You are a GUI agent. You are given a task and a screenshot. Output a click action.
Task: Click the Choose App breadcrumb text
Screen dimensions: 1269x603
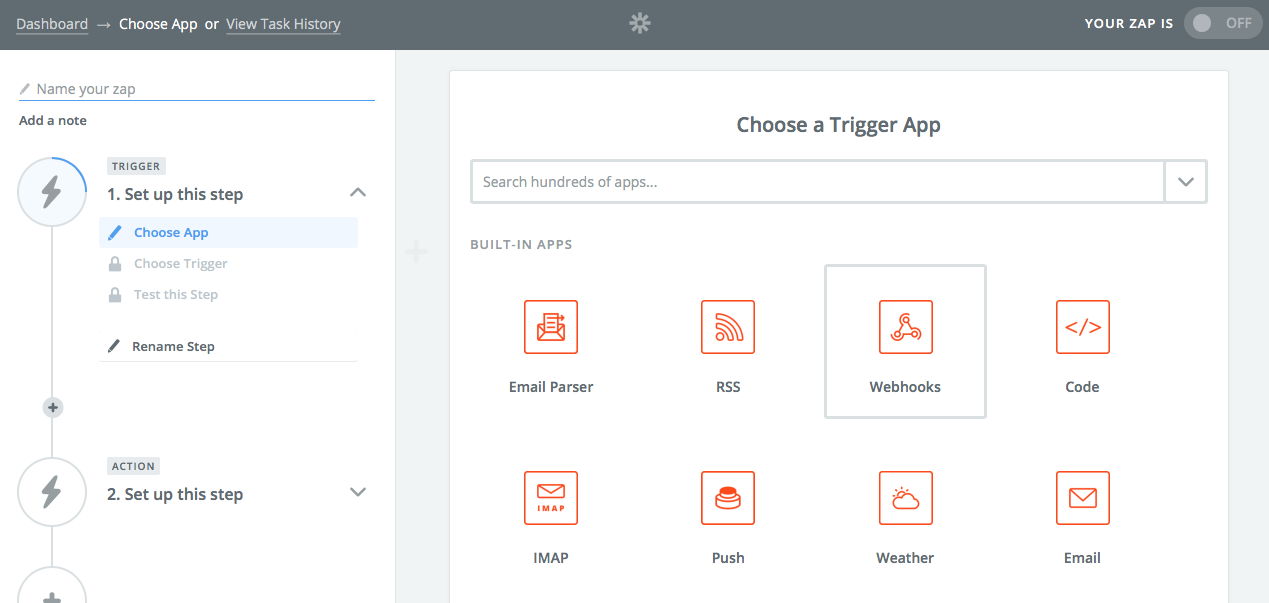click(x=158, y=24)
